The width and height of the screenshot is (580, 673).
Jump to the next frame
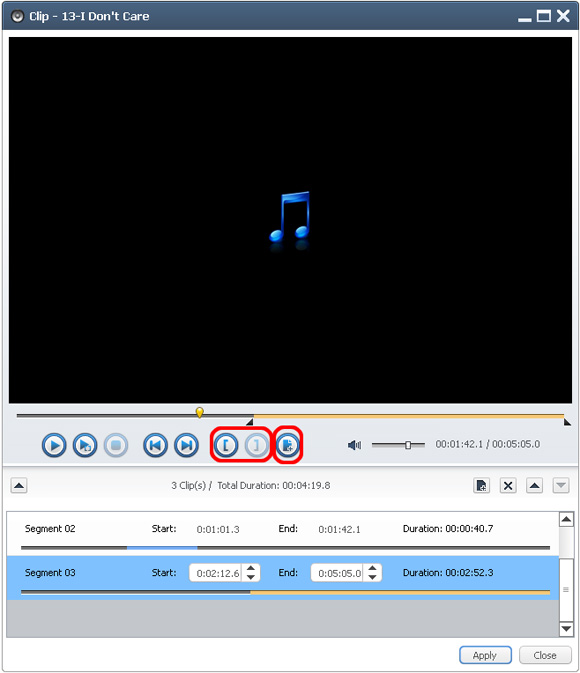186,445
